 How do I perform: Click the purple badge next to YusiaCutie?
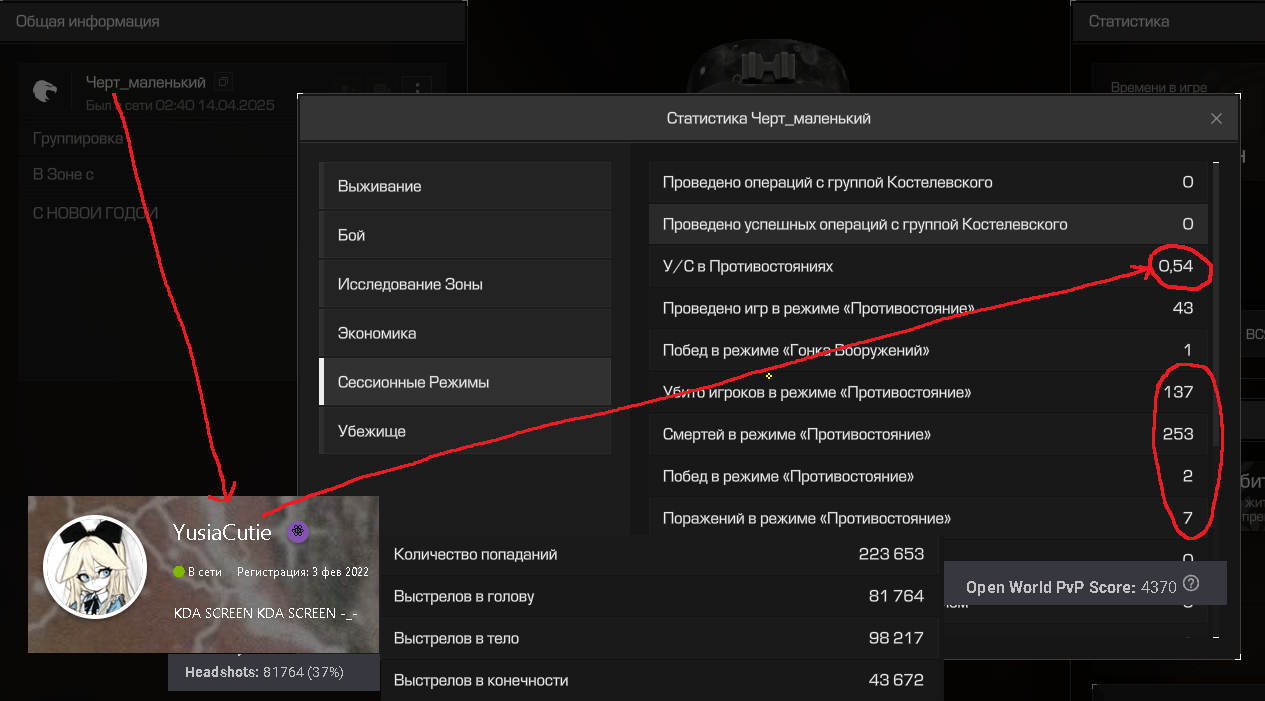pos(297,532)
